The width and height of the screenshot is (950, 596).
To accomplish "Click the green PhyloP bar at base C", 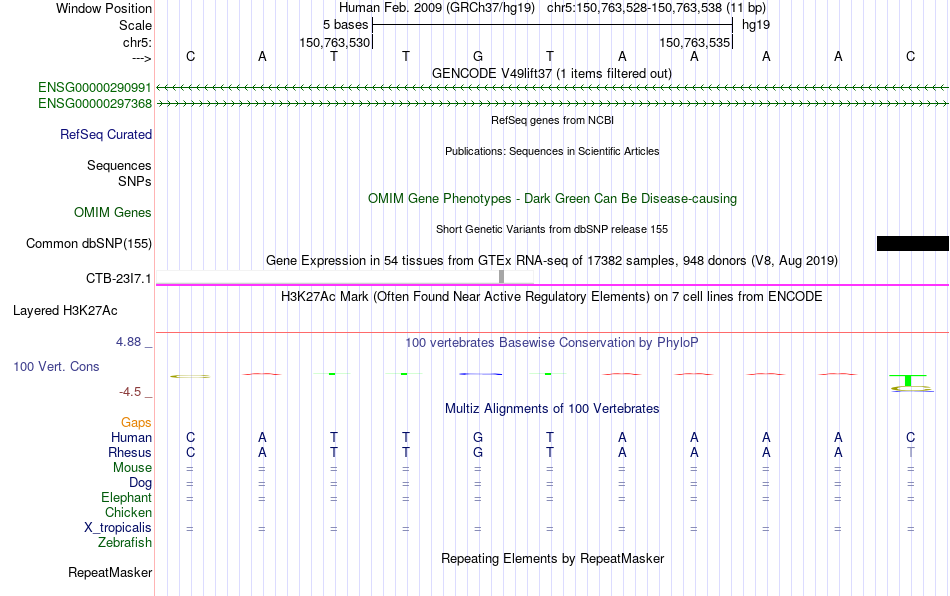I will coord(908,380).
